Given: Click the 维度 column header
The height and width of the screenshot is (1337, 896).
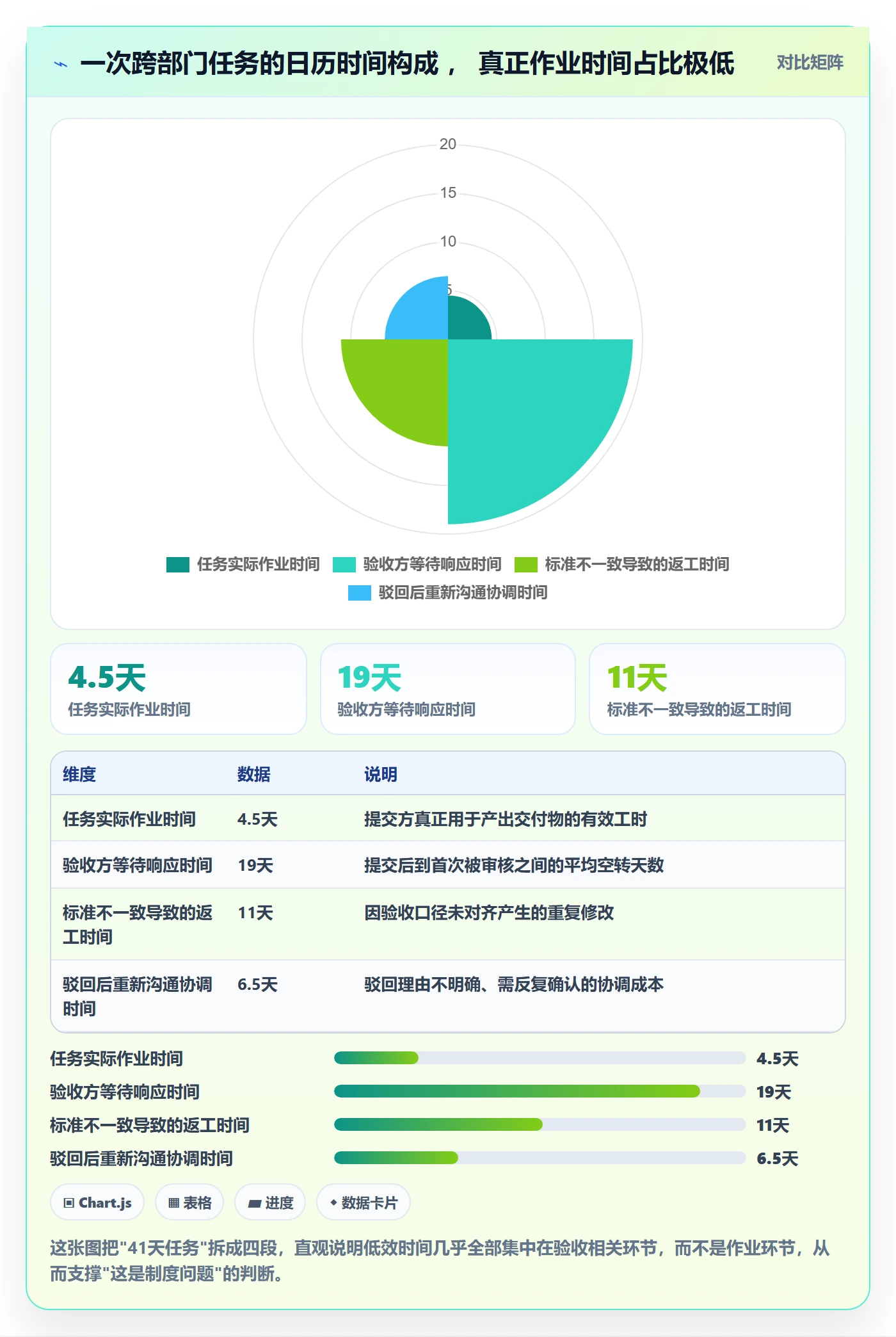Looking at the screenshot, I should 79,774.
